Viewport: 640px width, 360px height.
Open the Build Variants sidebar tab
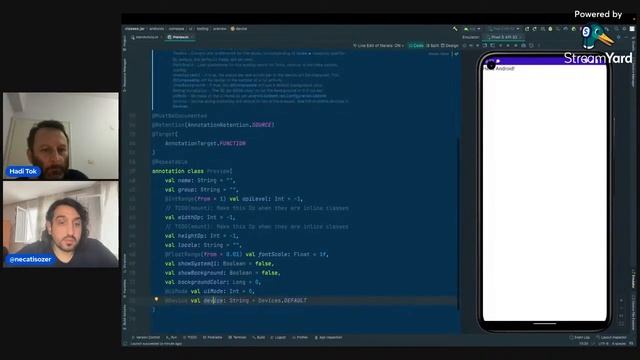pos(125,318)
